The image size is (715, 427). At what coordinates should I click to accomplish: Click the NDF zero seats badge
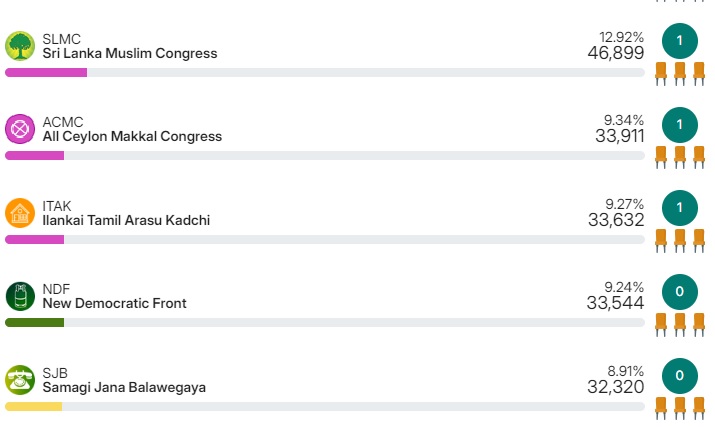pos(679,292)
